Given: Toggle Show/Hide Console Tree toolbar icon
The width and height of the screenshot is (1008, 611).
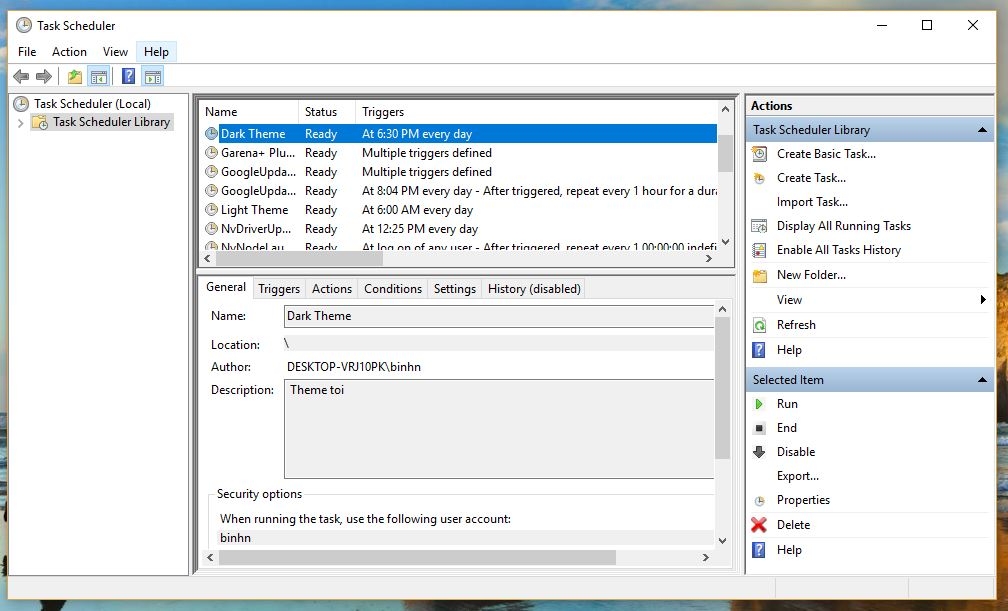Looking at the screenshot, I should pyautogui.click(x=99, y=76).
